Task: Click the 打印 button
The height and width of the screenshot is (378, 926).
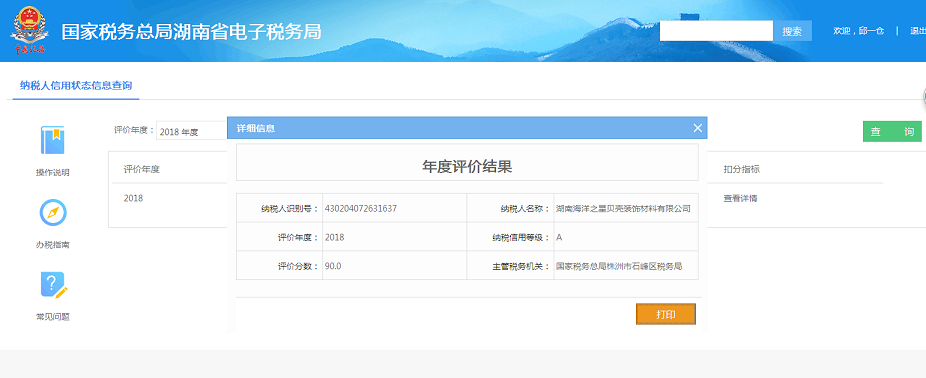Action: (x=666, y=314)
